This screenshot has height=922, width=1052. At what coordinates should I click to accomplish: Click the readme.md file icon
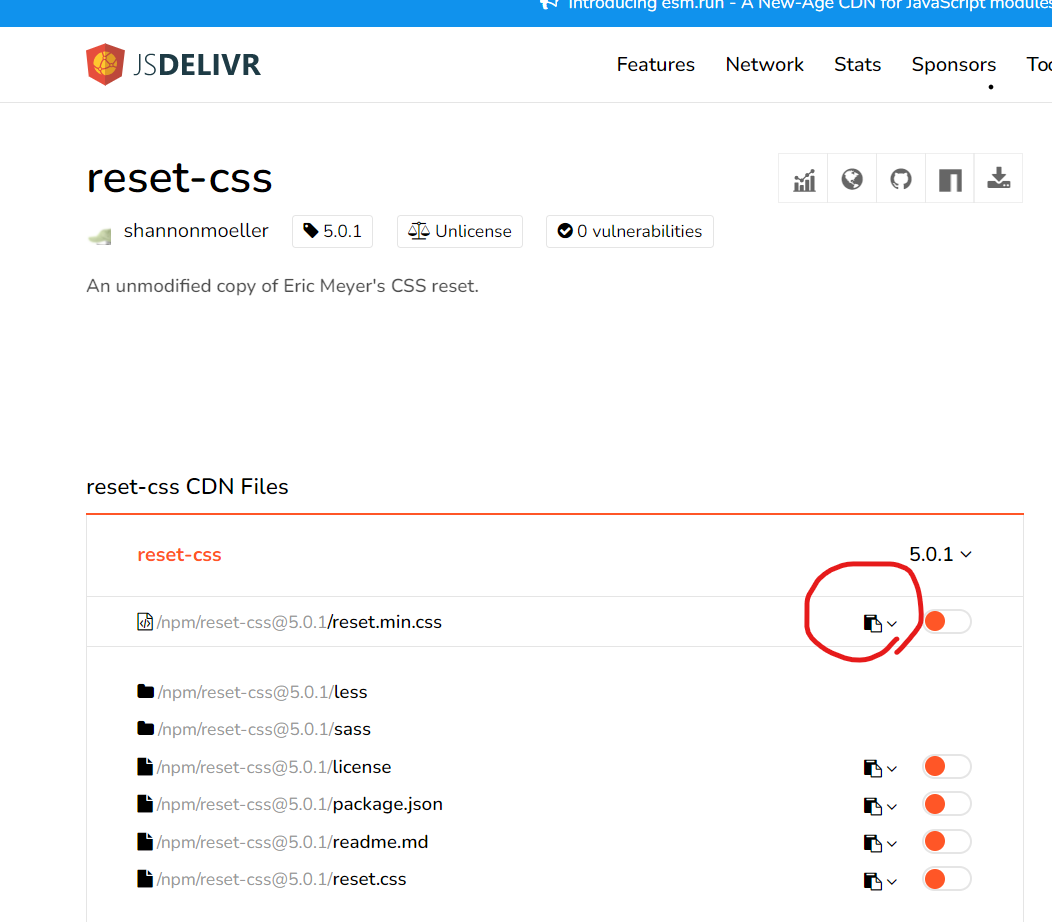coord(144,841)
